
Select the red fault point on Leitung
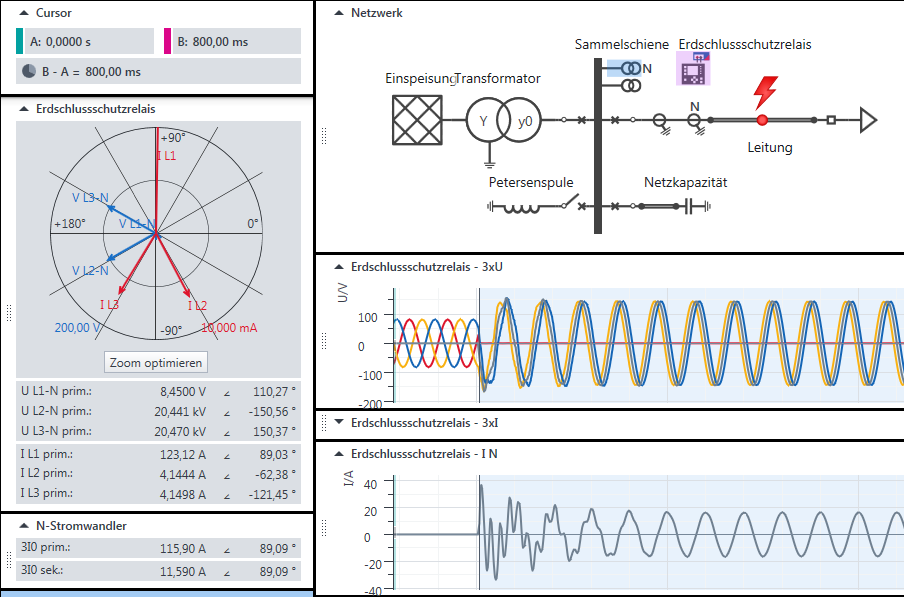[762, 120]
